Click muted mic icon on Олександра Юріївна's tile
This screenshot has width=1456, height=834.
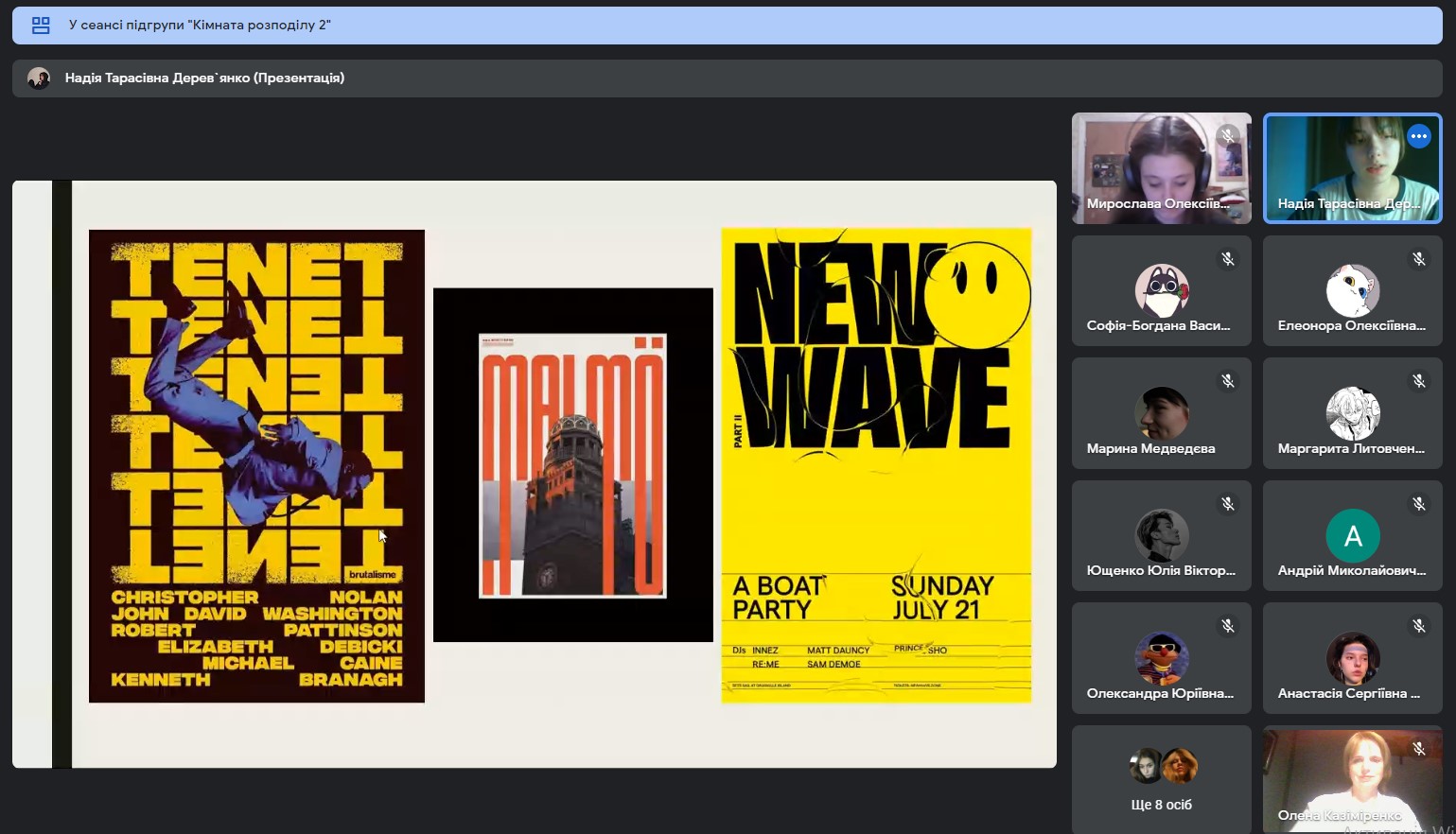click(1227, 626)
